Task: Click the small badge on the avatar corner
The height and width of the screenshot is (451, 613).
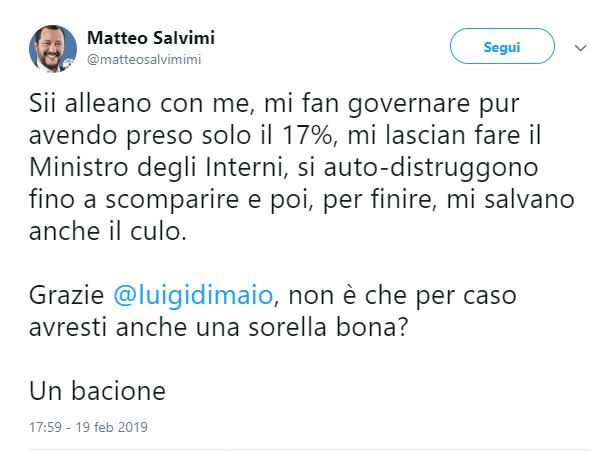Action: [x=69, y=64]
